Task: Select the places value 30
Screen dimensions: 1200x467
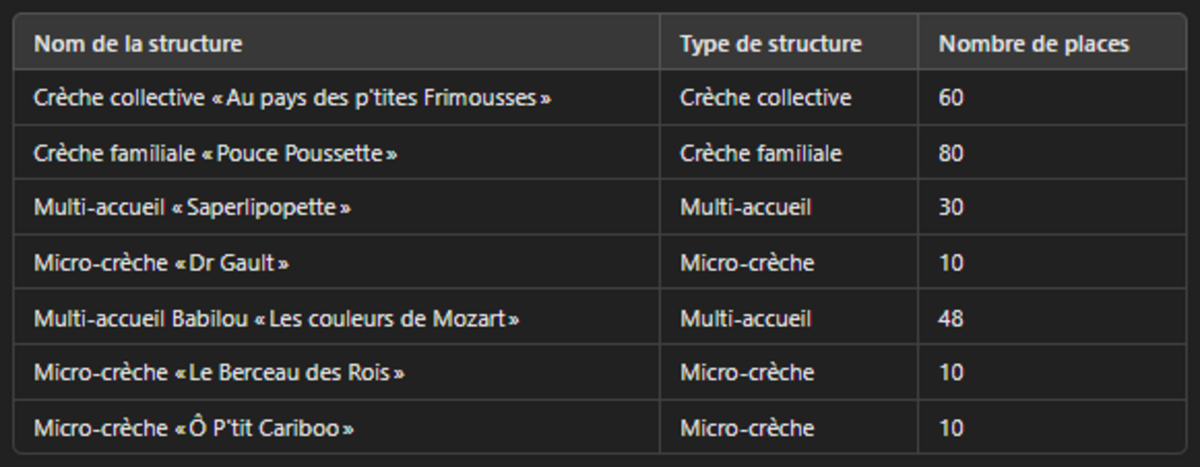Action: click(951, 208)
